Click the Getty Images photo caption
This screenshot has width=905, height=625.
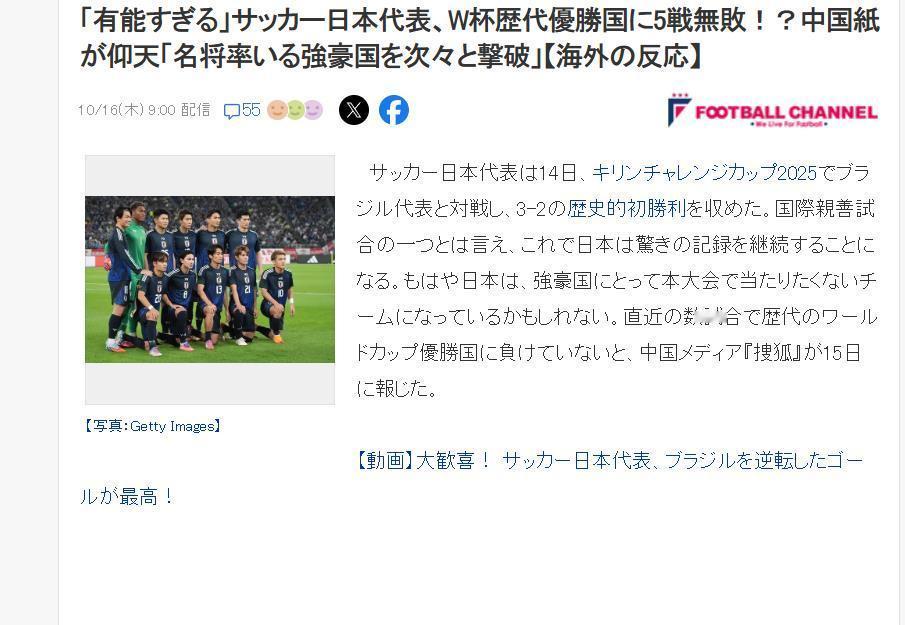[x=151, y=426]
